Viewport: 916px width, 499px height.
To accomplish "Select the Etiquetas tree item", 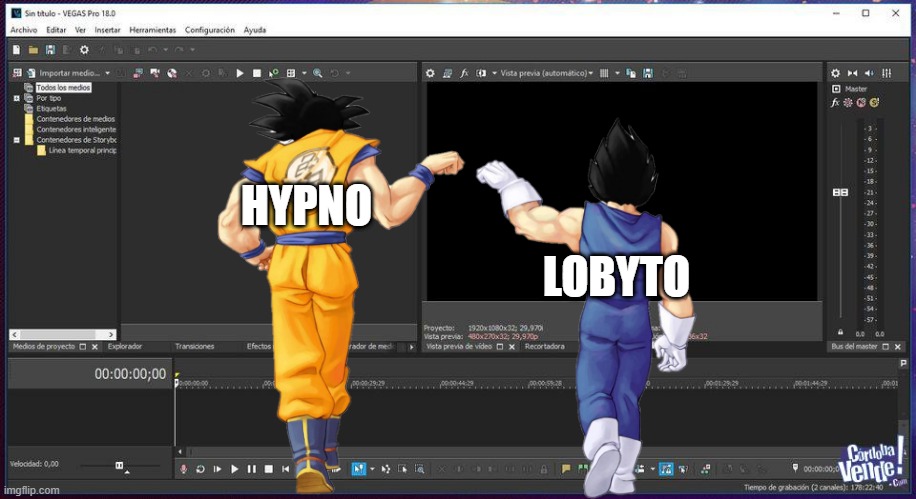I will point(51,109).
